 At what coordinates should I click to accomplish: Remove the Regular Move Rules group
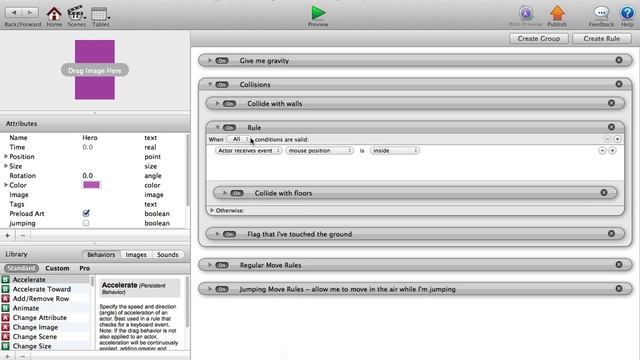[x=619, y=264]
